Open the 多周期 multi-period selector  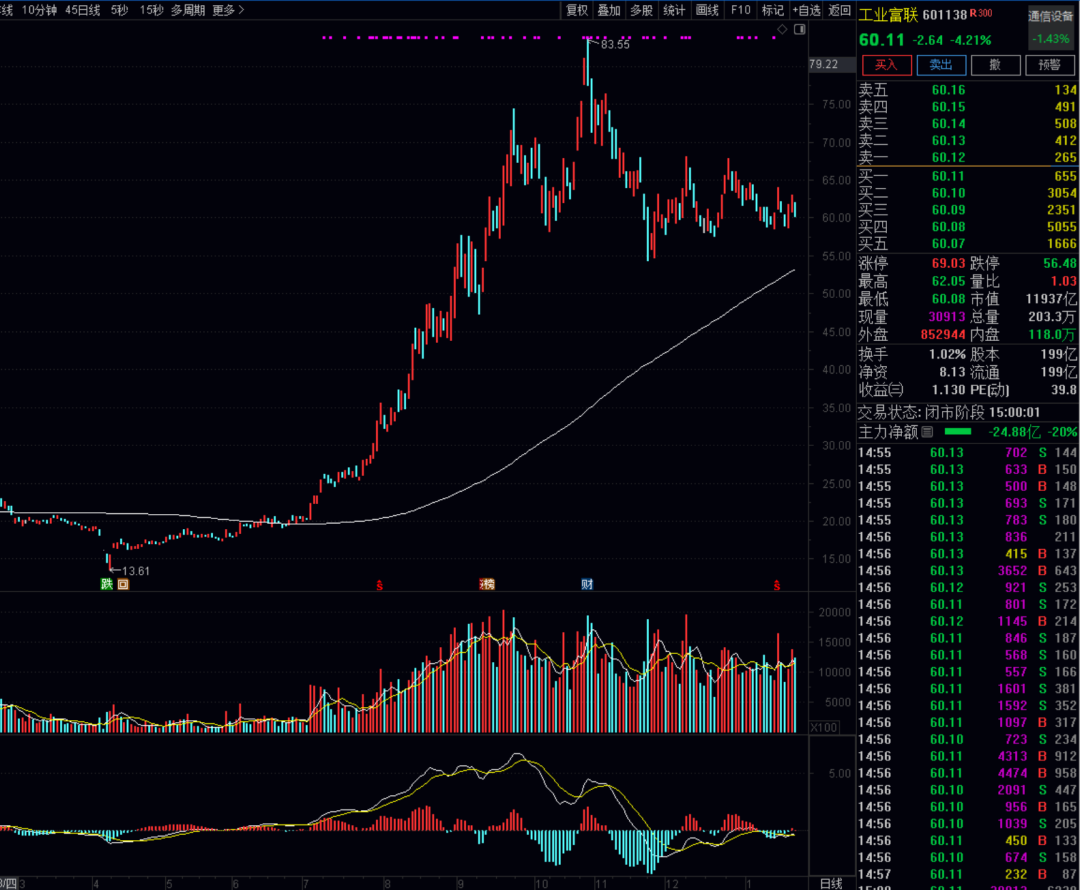point(188,10)
